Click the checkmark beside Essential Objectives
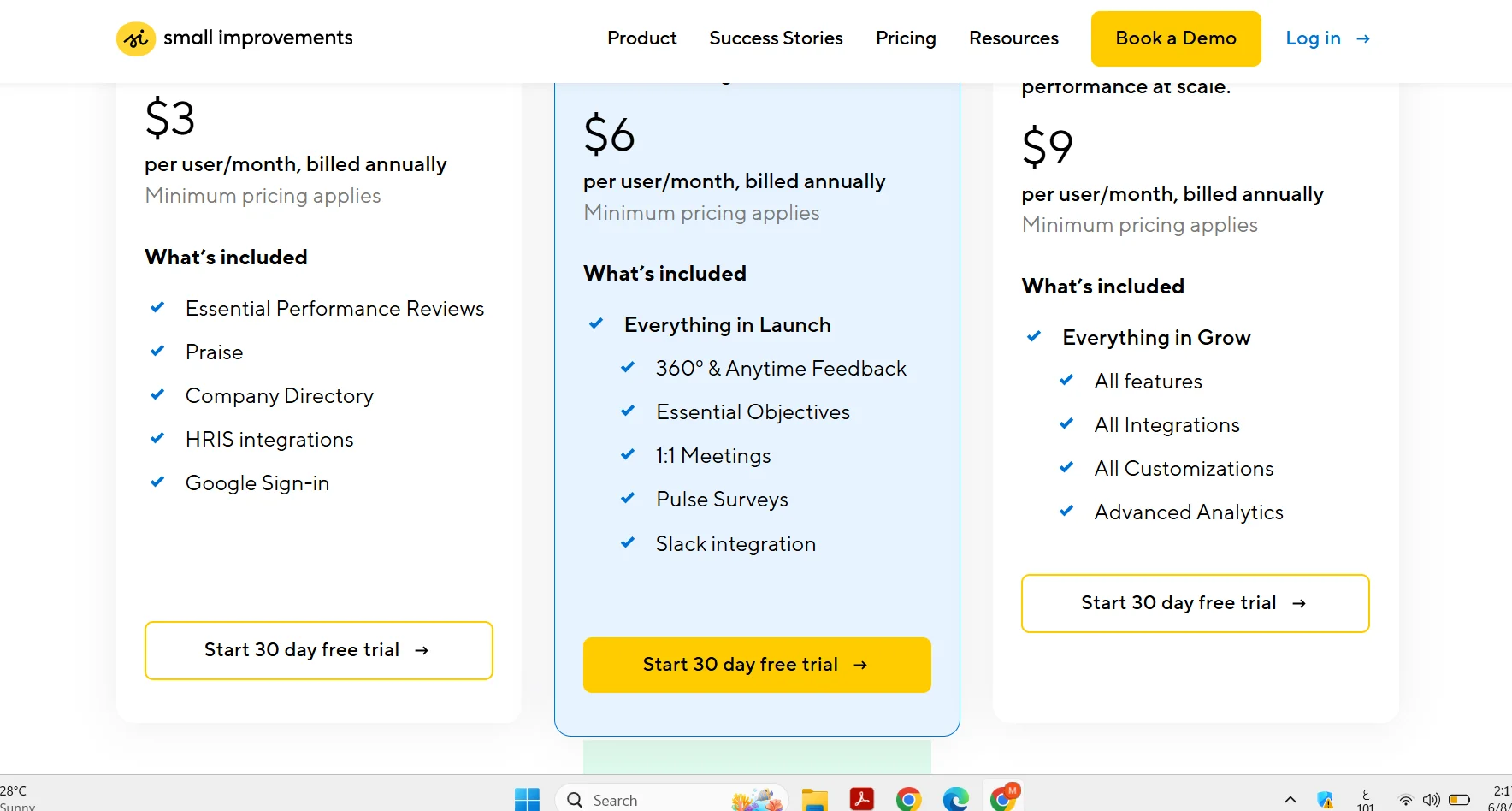This screenshot has height=811, width=1512. (x=628, y=411)
